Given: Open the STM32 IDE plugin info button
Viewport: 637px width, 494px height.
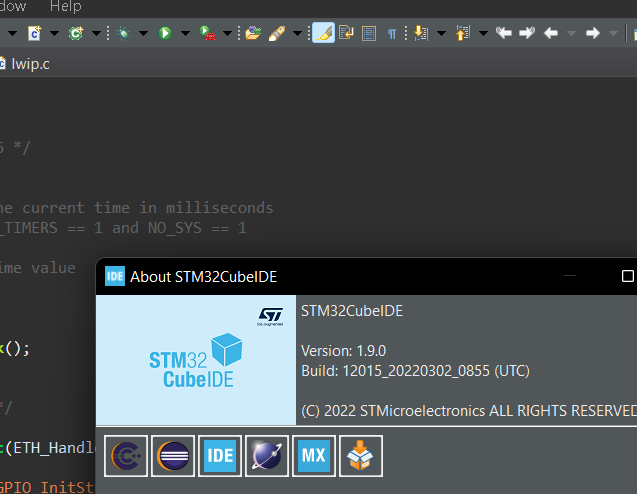Looking at the screenshot, I should [220, 456].
